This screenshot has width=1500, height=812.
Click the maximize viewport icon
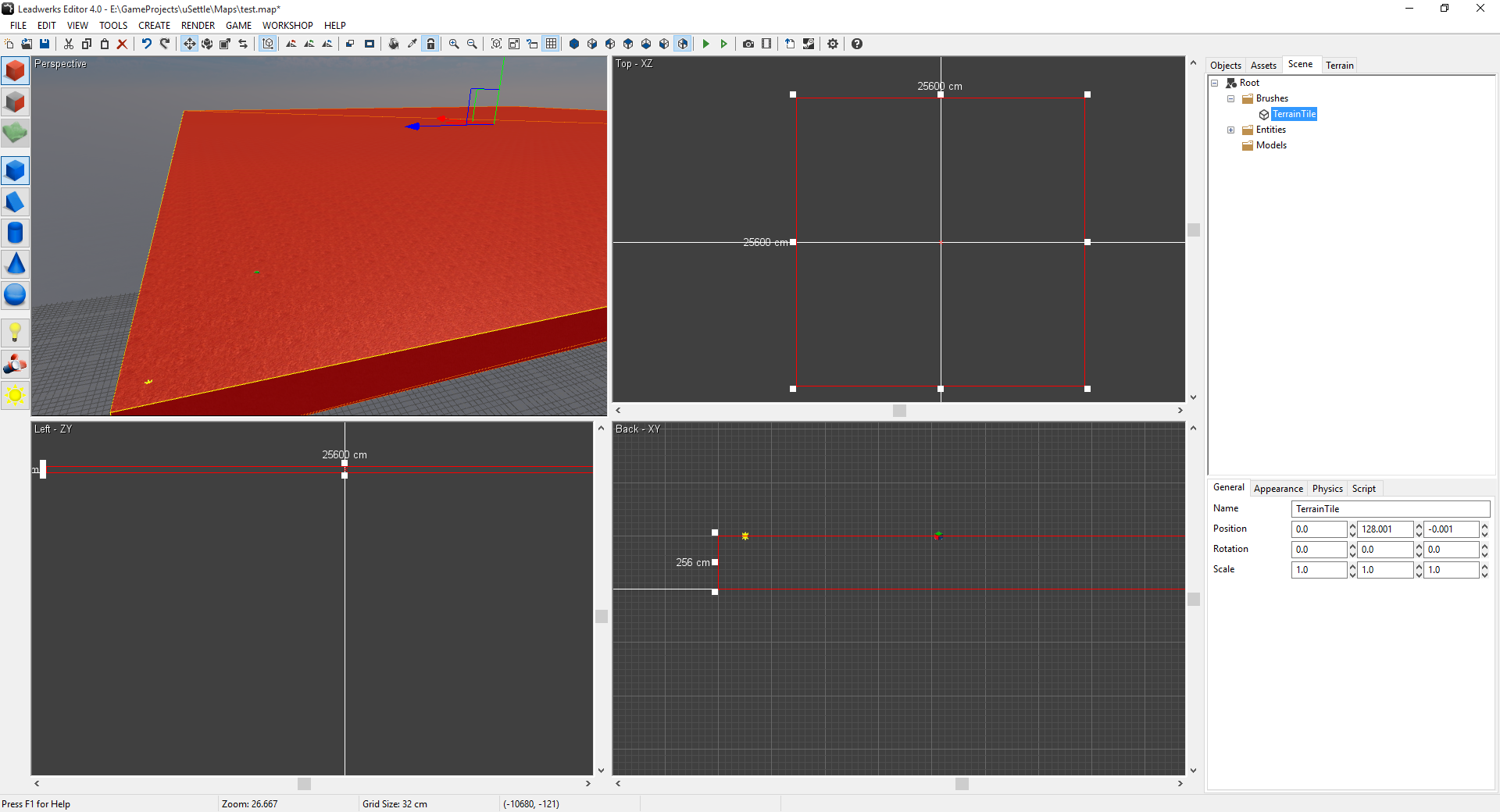coord(514,44)
